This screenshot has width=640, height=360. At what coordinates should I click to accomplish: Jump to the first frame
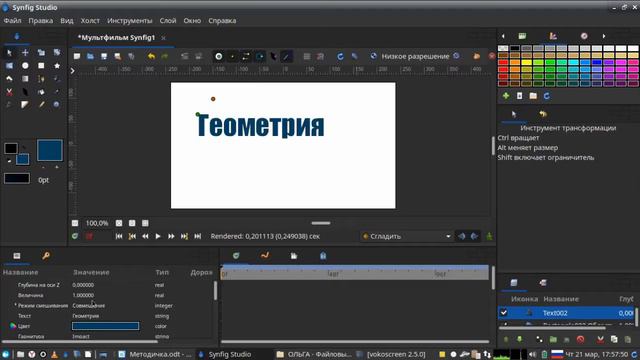(119, 236)
